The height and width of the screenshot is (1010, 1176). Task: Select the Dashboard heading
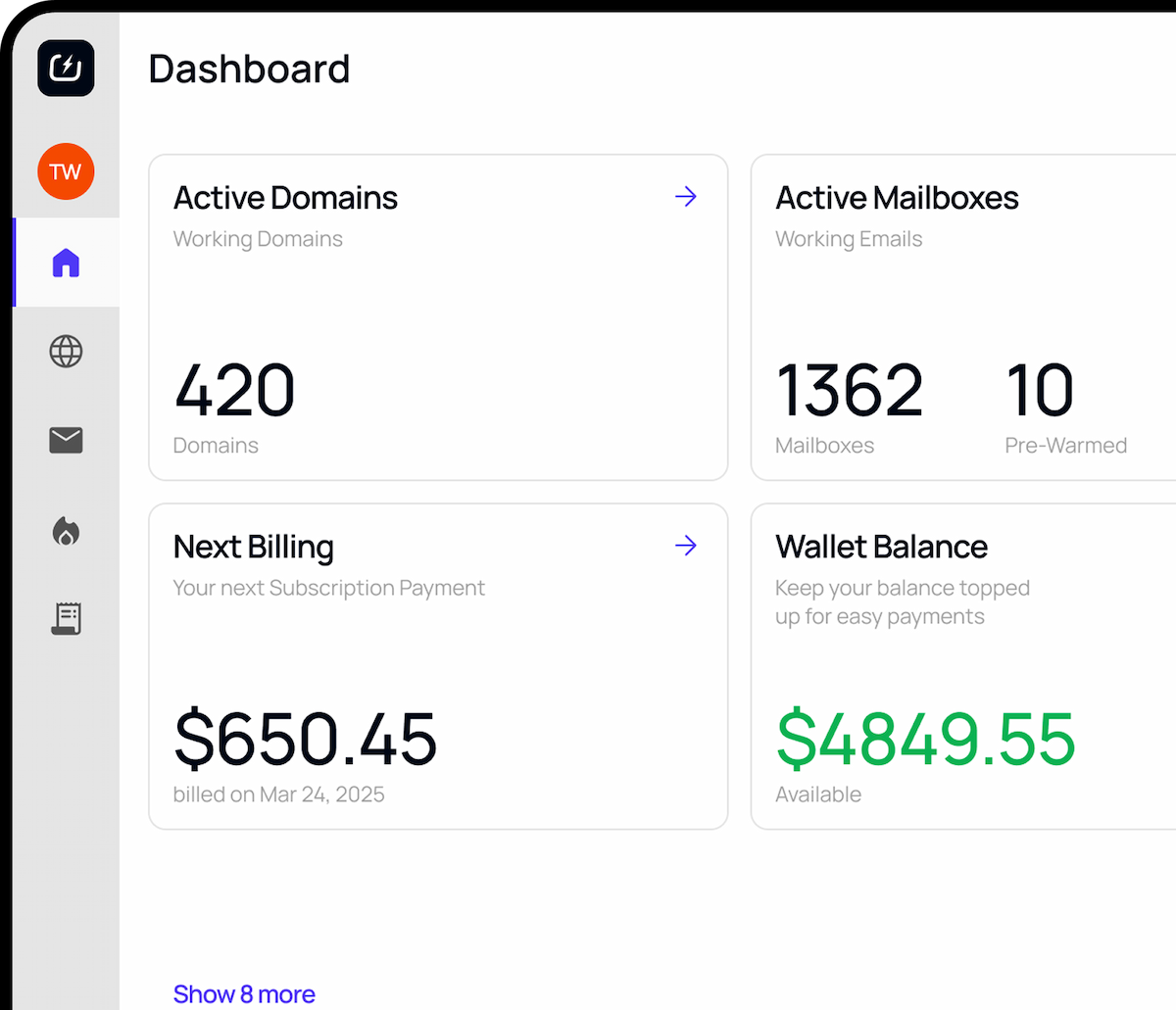pos(249,69)
